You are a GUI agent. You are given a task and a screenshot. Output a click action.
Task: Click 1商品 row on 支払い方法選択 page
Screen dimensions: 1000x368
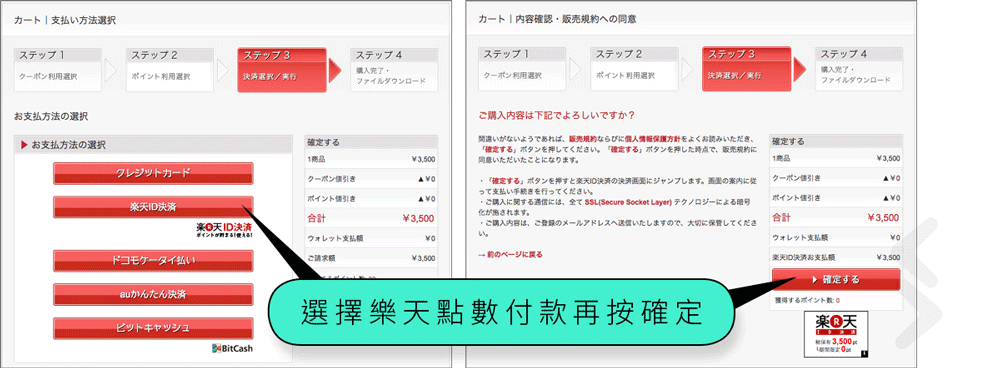(x=371, y=159)
